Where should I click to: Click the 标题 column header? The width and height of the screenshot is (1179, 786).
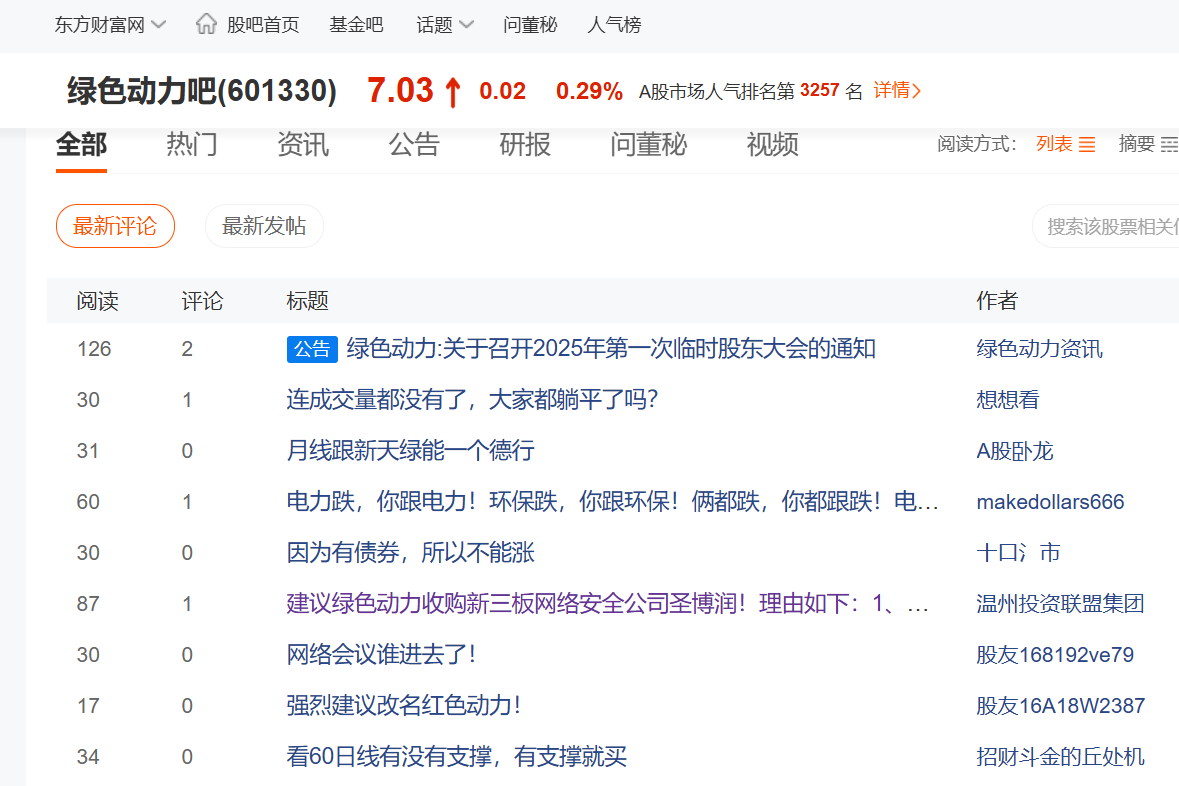308,301
